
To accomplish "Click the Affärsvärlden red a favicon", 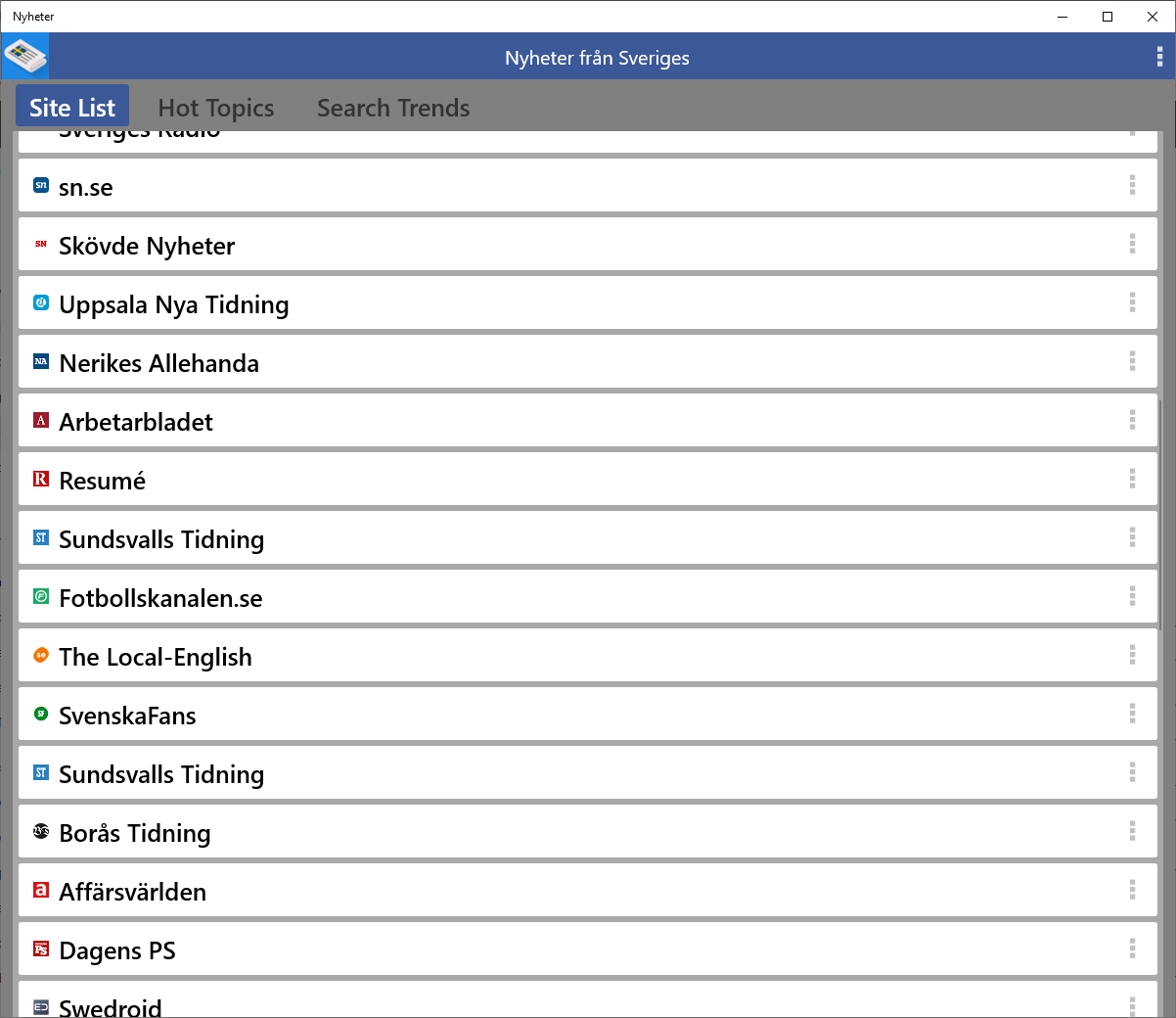I will click(41, 890).
